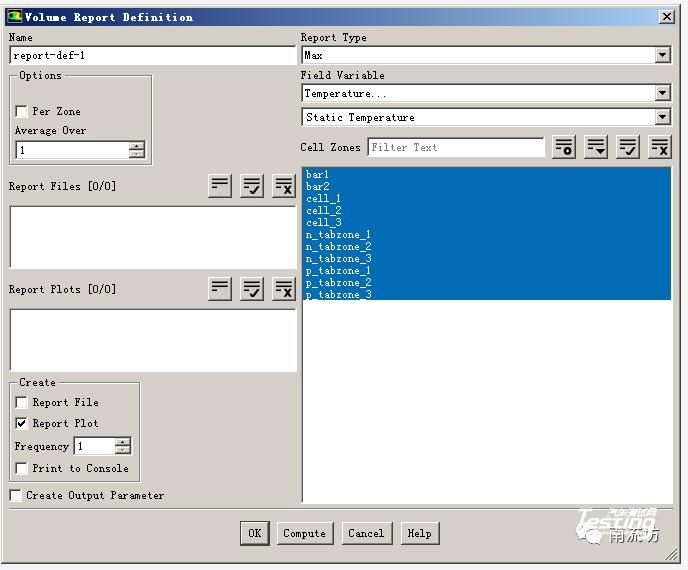Enable Print to Console checkbox
Screen dimensions: 688x570
21,468
